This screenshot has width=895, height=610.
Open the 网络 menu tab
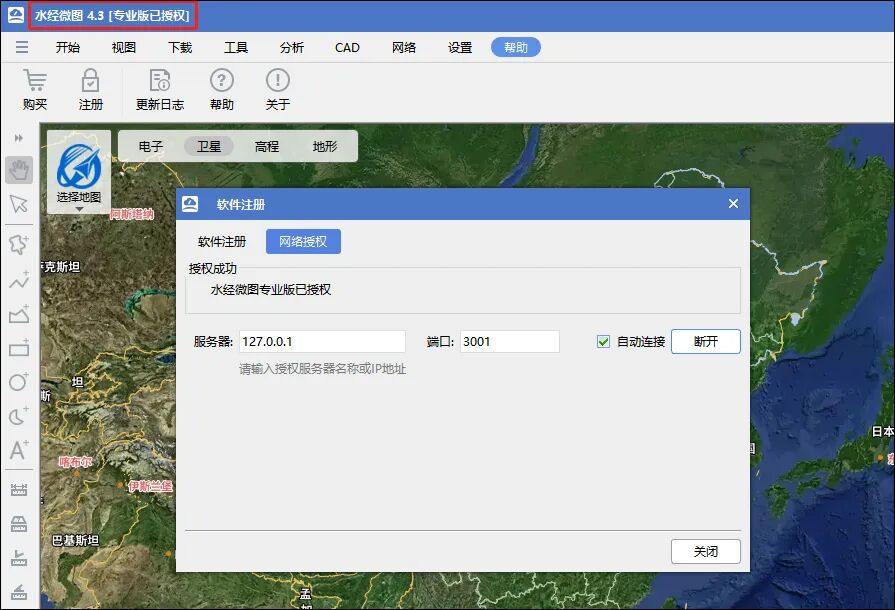pos(404,47)
